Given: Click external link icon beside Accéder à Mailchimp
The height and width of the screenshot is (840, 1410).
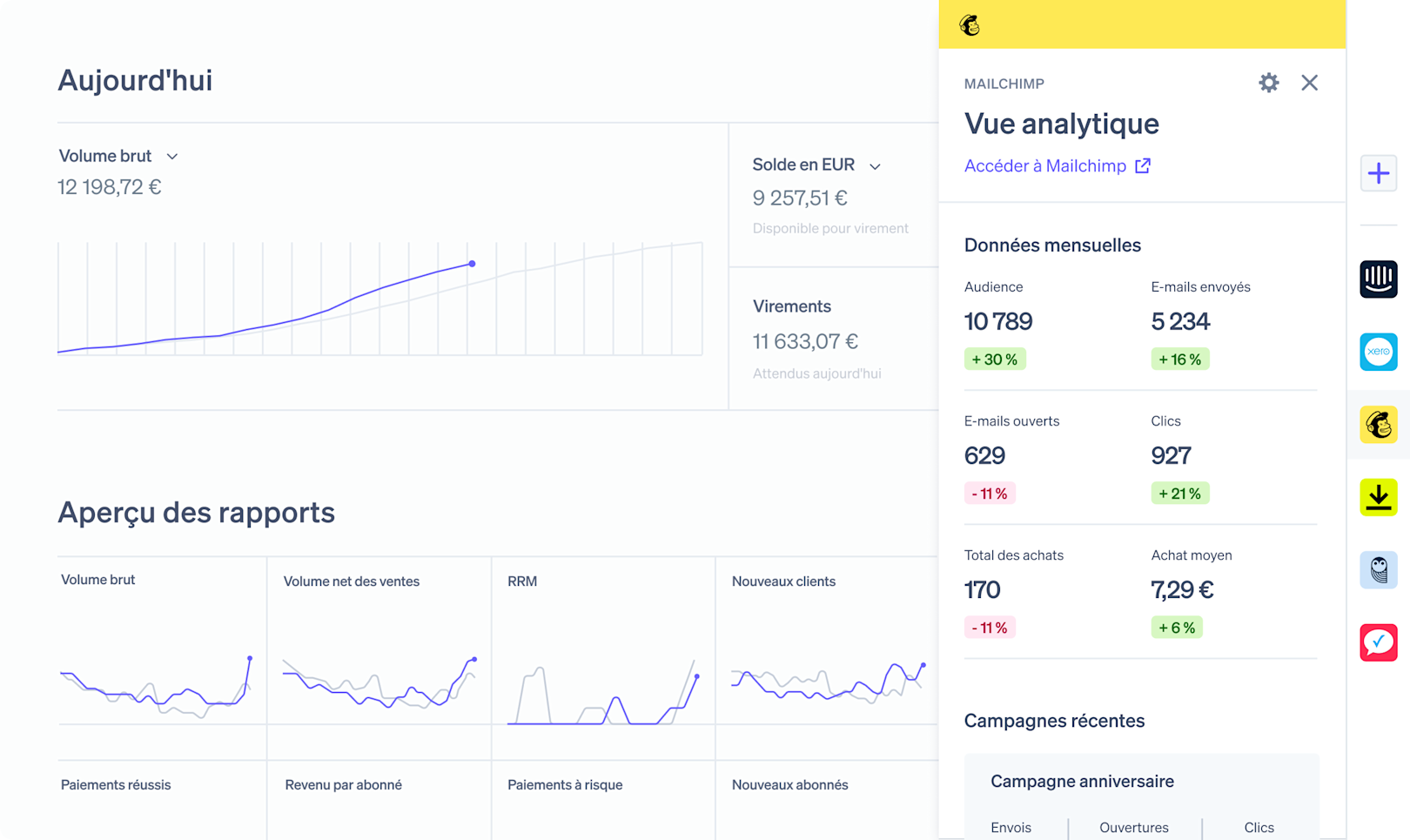Looking at the screenshot, I should click(1143, 165).
